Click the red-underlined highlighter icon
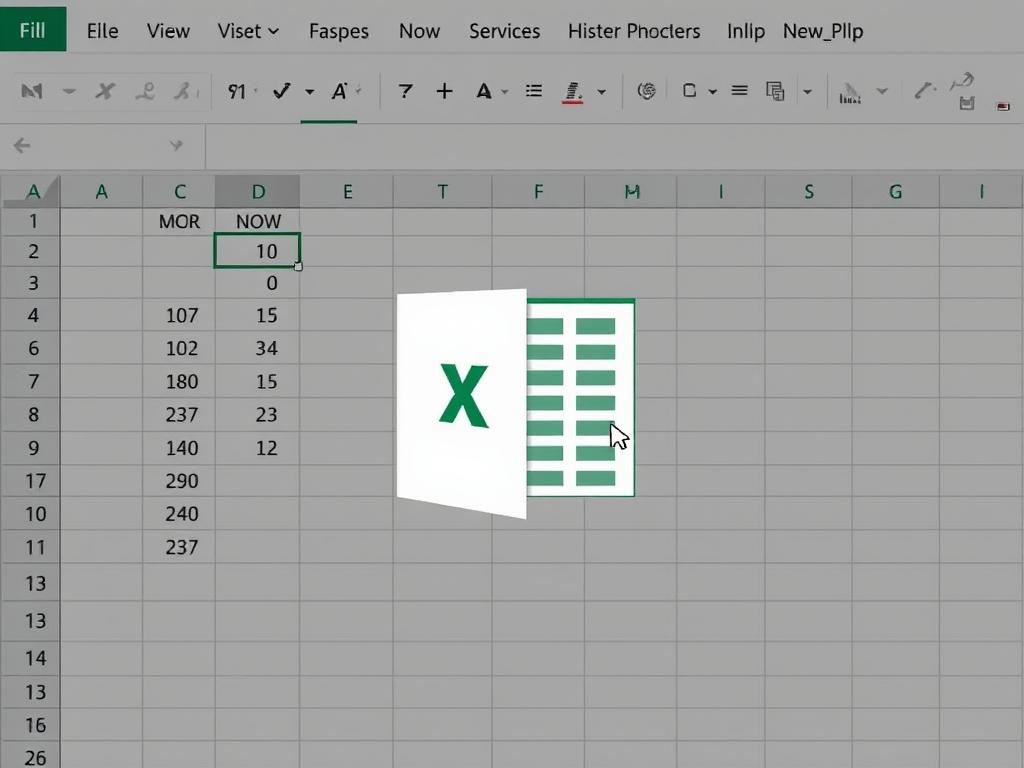Image resolution: width=1024 pixels, height=768 pixels. coord(572,92)
